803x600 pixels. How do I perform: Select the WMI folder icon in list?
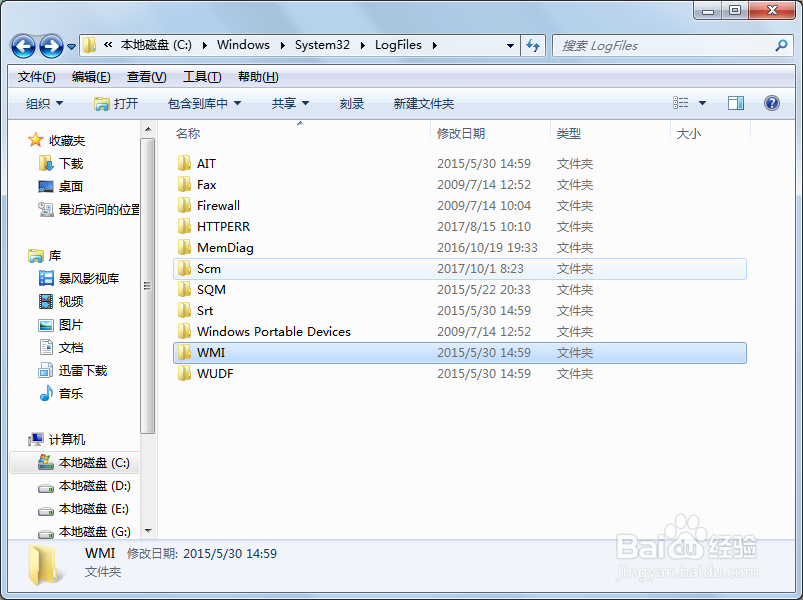(x=184, y=352)
